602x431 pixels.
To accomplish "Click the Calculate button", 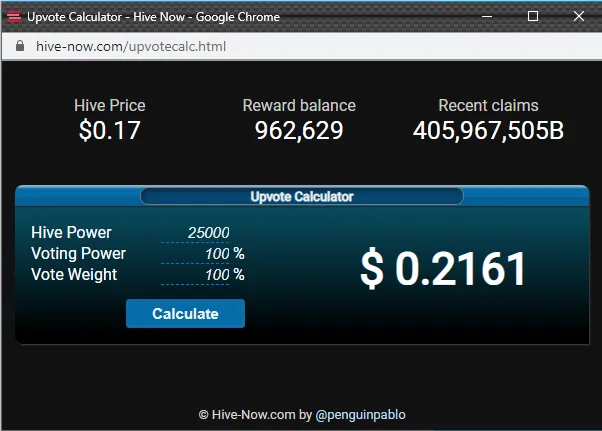I will pos(185,313).
